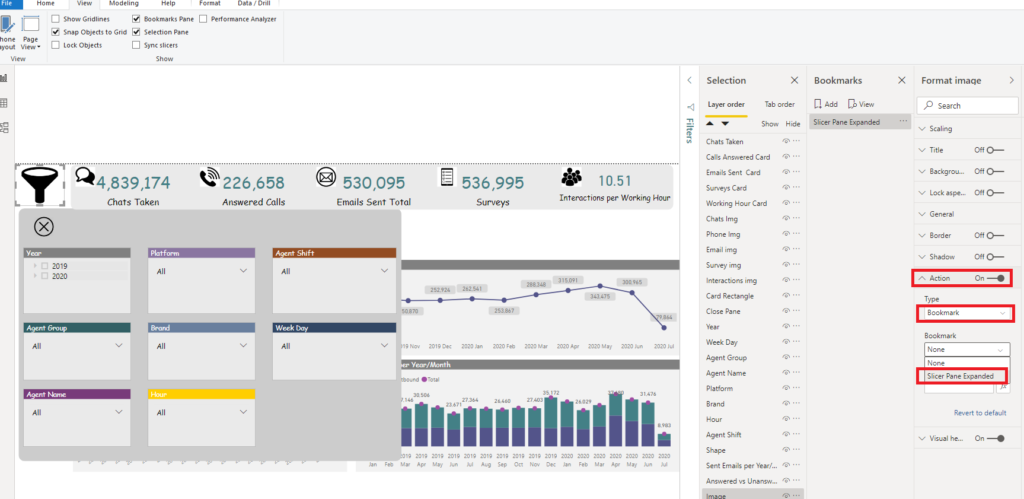Open more options for Slicer Pane Expanded bookmark
Viewport: 1024px width, 499px height.
point(903,121)
